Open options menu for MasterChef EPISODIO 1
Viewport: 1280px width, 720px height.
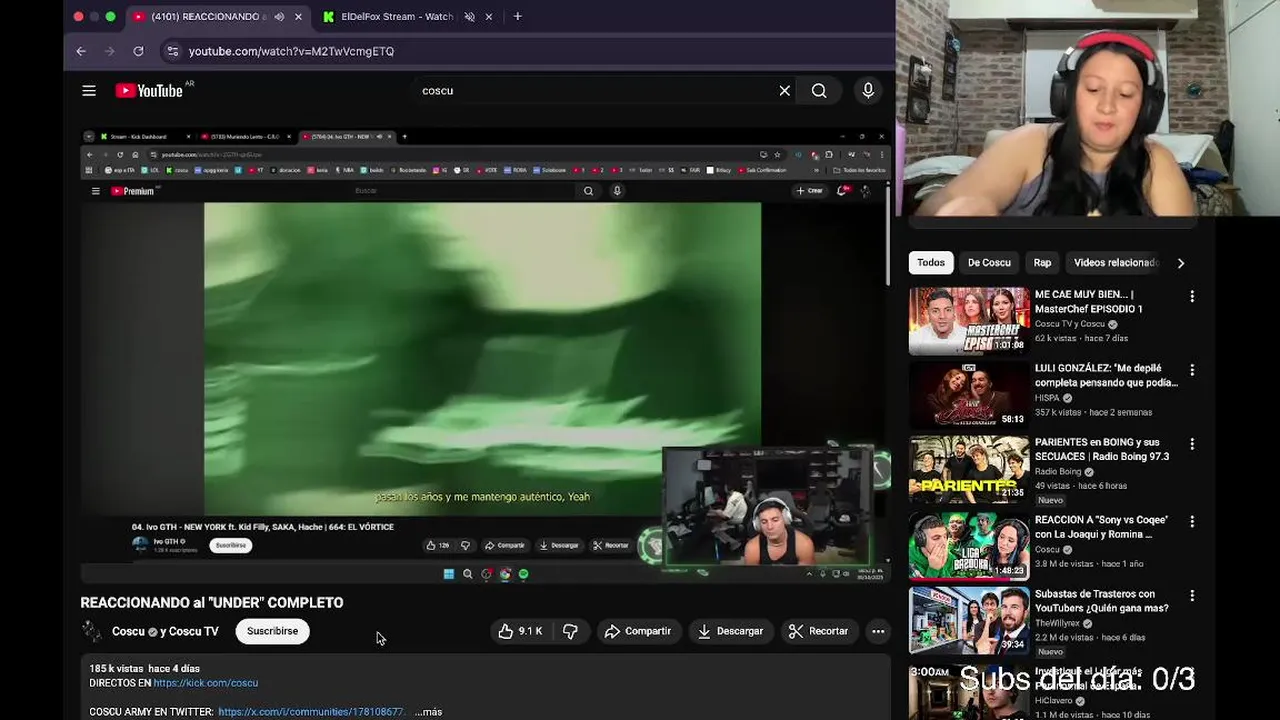click(1192, 297)
